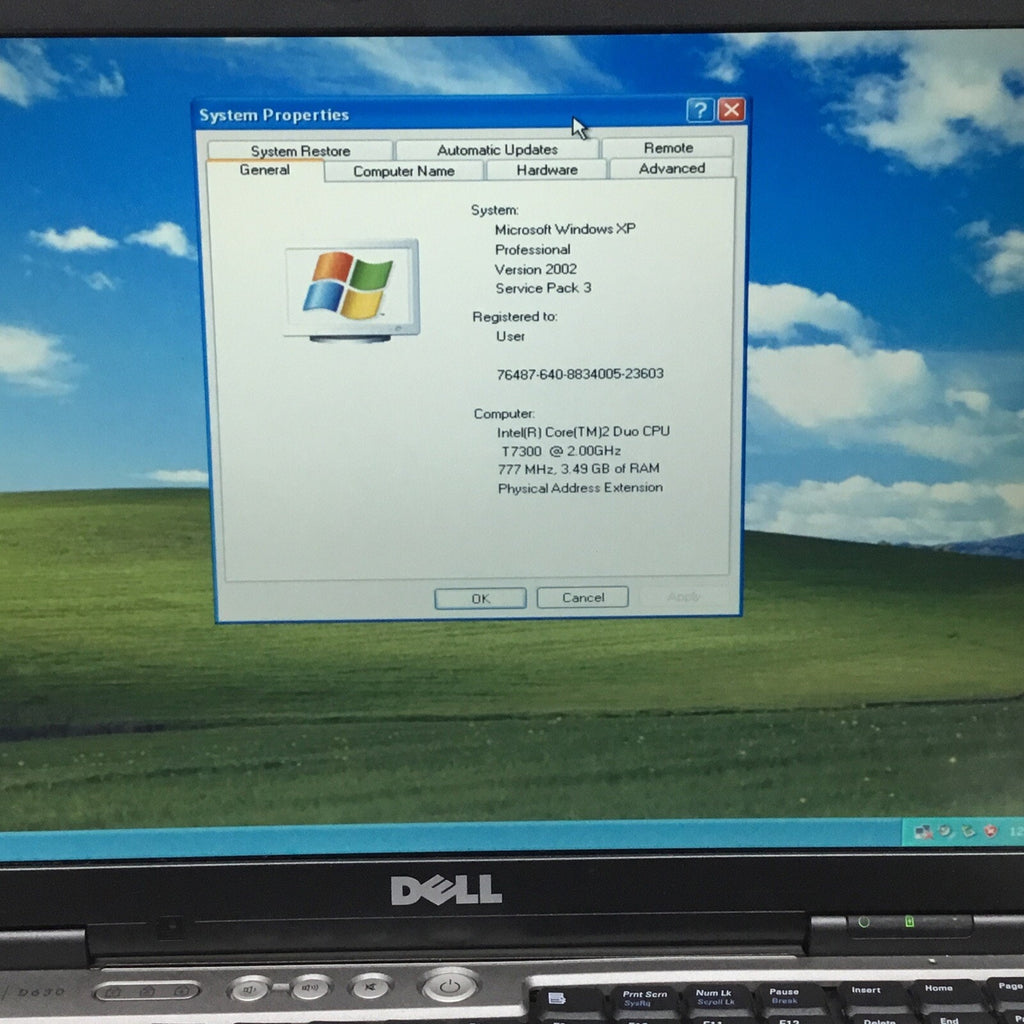Select the Remote tab

668,147
